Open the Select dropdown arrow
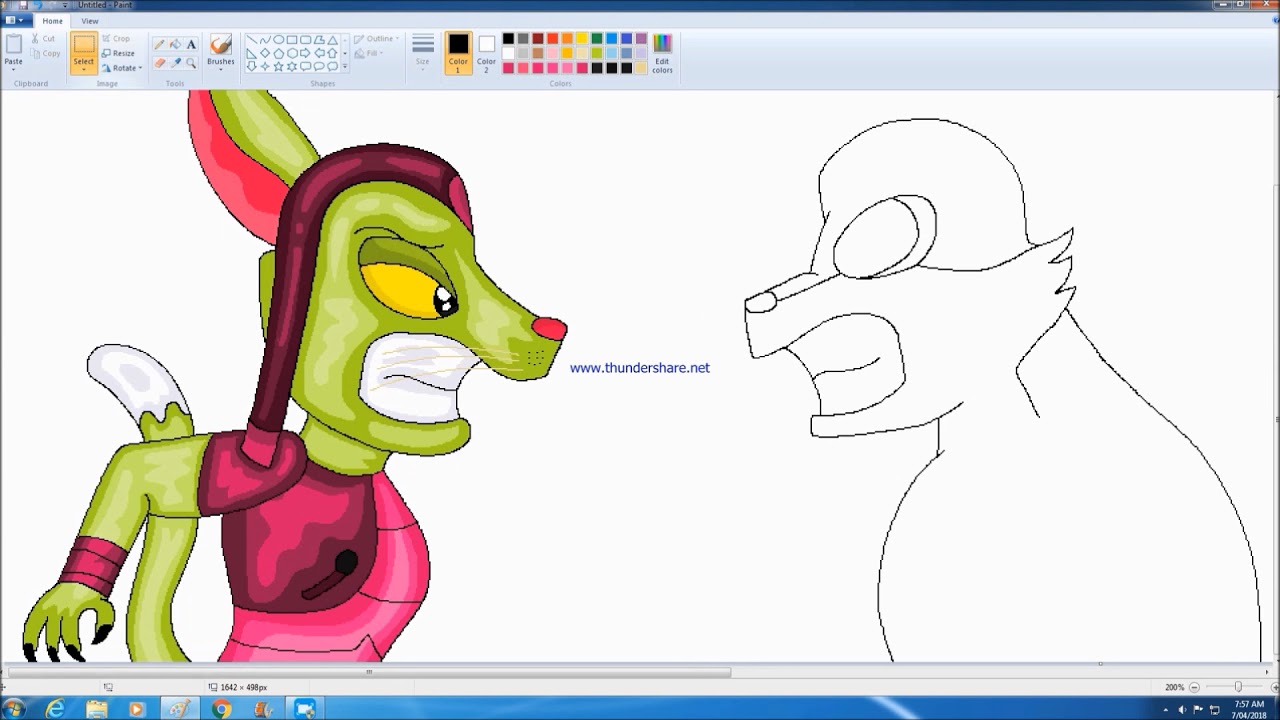The width and height of the screenshot is (1280, 720). point(83,68)
